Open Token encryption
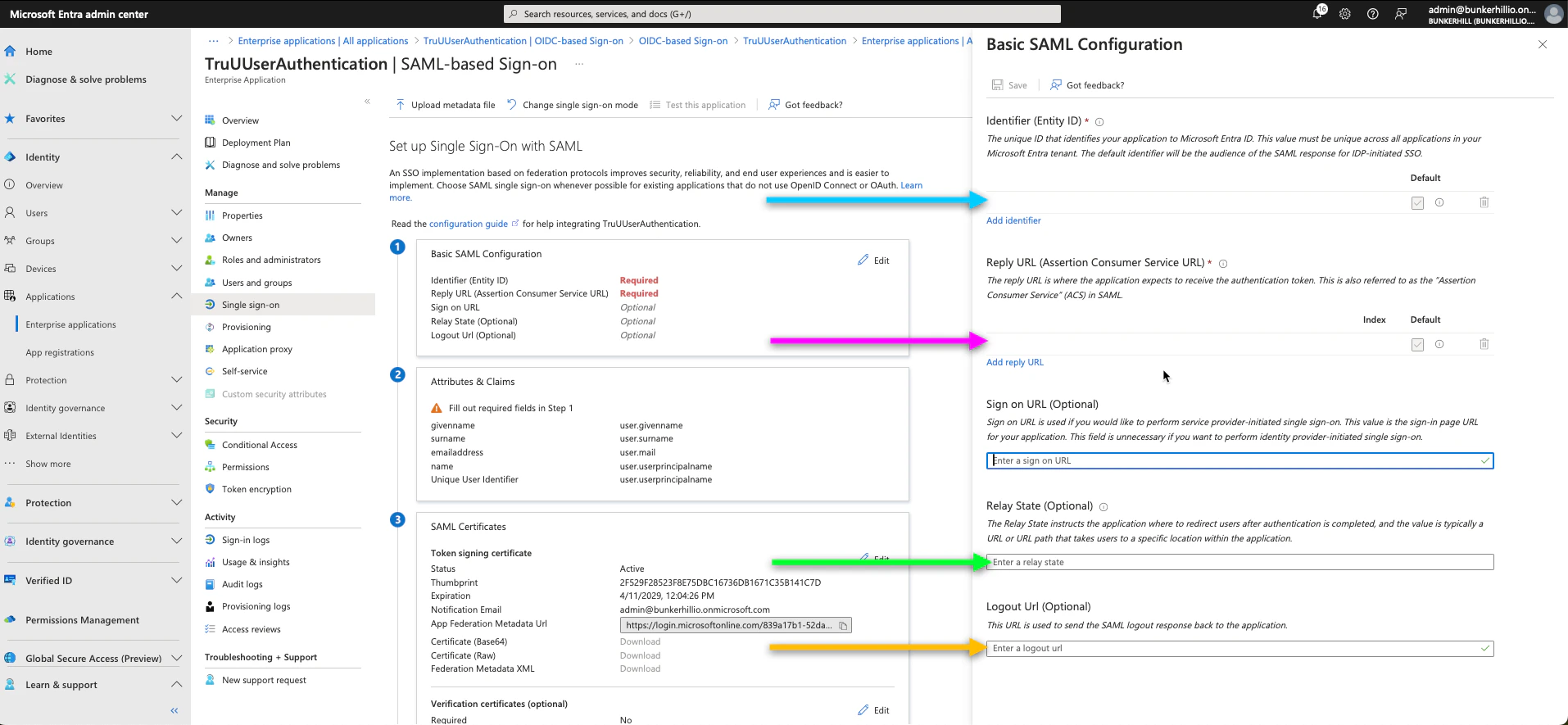 (x=256, y=489)
